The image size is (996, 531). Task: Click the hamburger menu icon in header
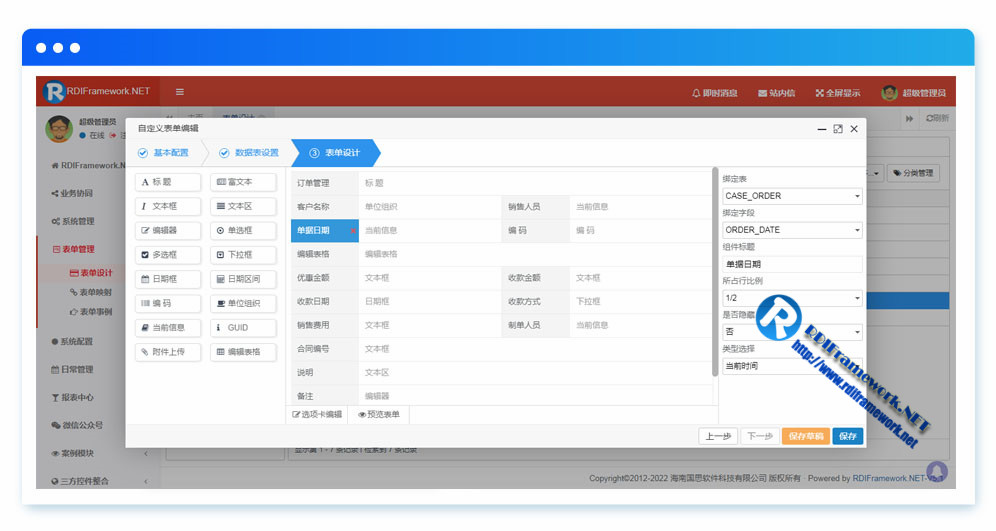(180, 91)
